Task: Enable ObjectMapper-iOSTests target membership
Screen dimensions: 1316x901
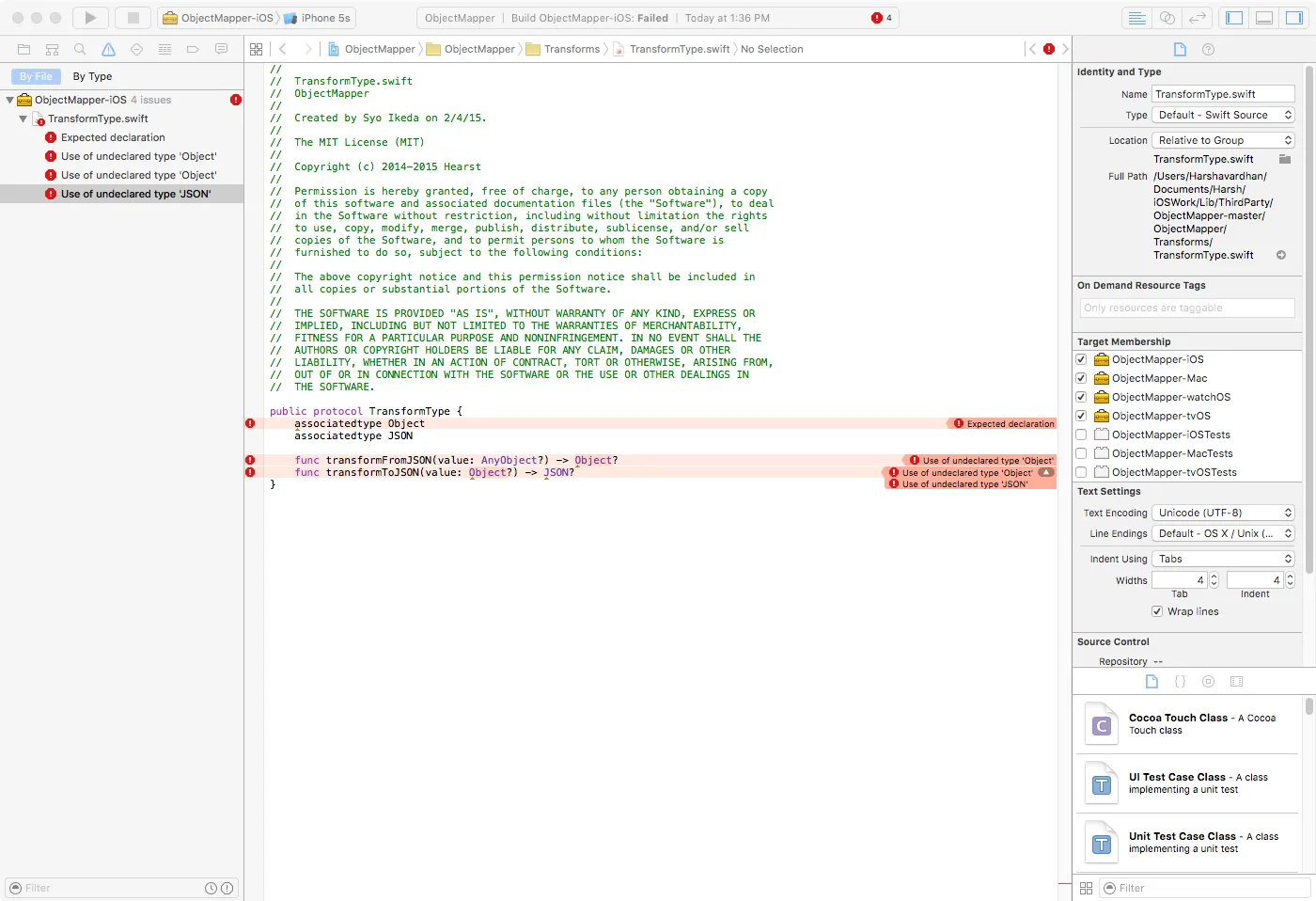Action: pos(1081,435)
